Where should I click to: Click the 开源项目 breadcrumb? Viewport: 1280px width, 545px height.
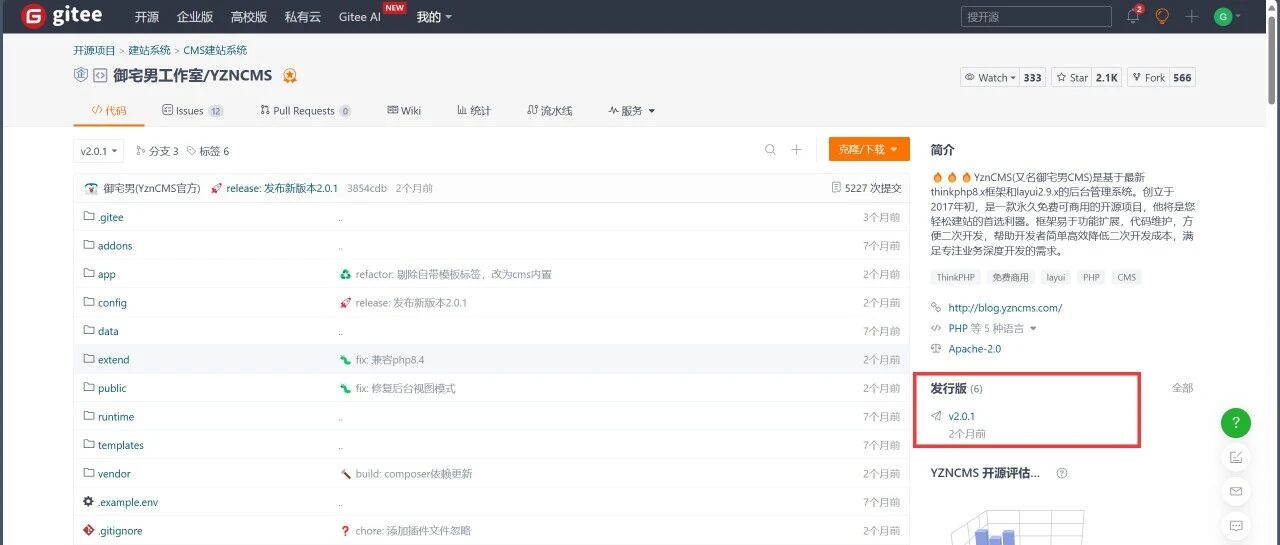94,50
